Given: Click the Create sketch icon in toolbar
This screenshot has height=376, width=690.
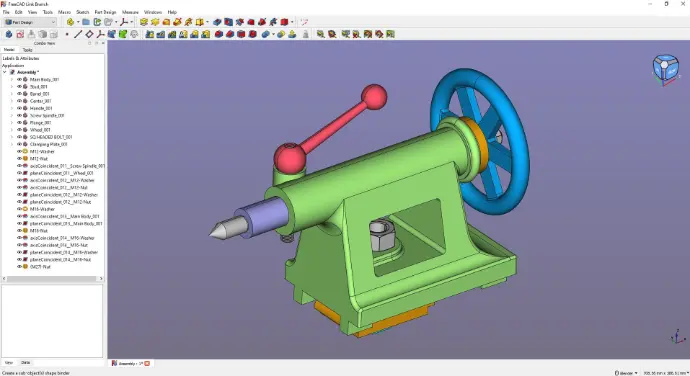Looking at the screenshot, I should (x=20, y=34).
